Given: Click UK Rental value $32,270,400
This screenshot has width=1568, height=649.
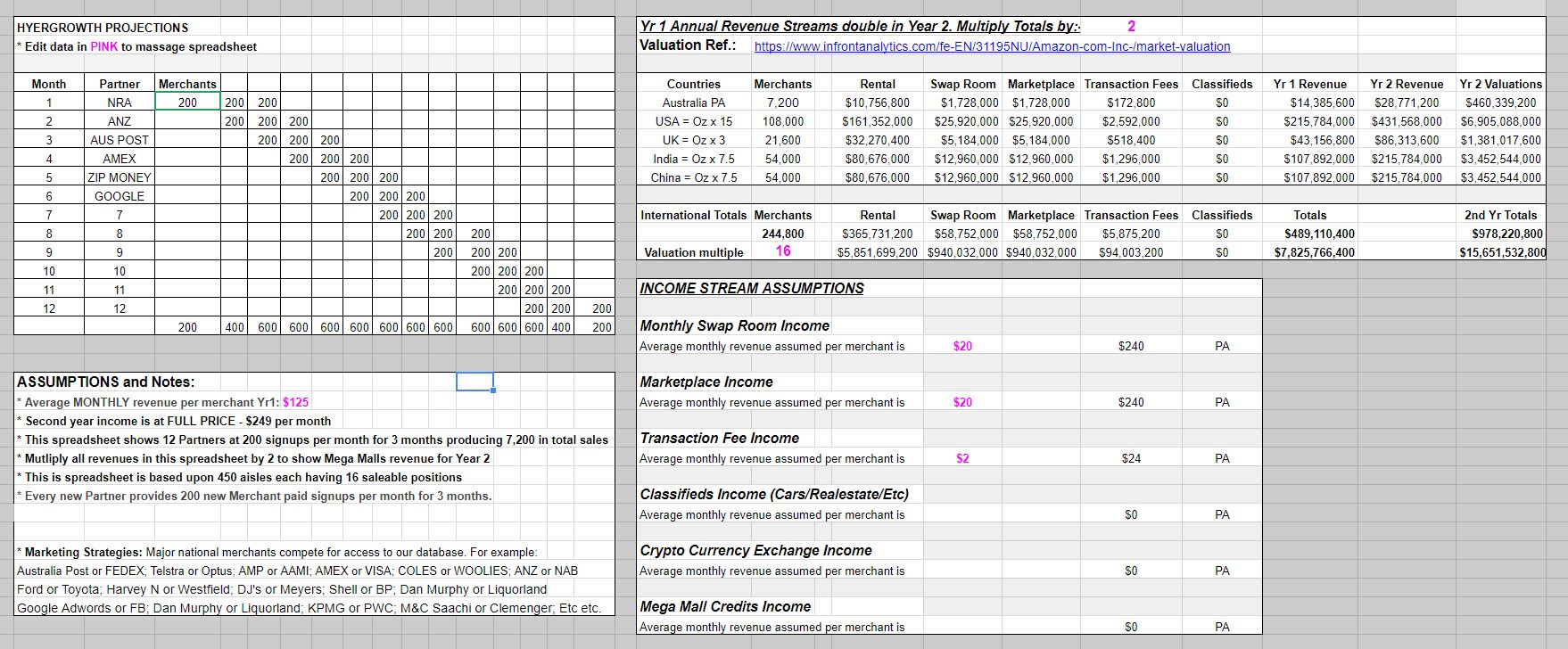Looking at the screenshot, I should [877, 140].
